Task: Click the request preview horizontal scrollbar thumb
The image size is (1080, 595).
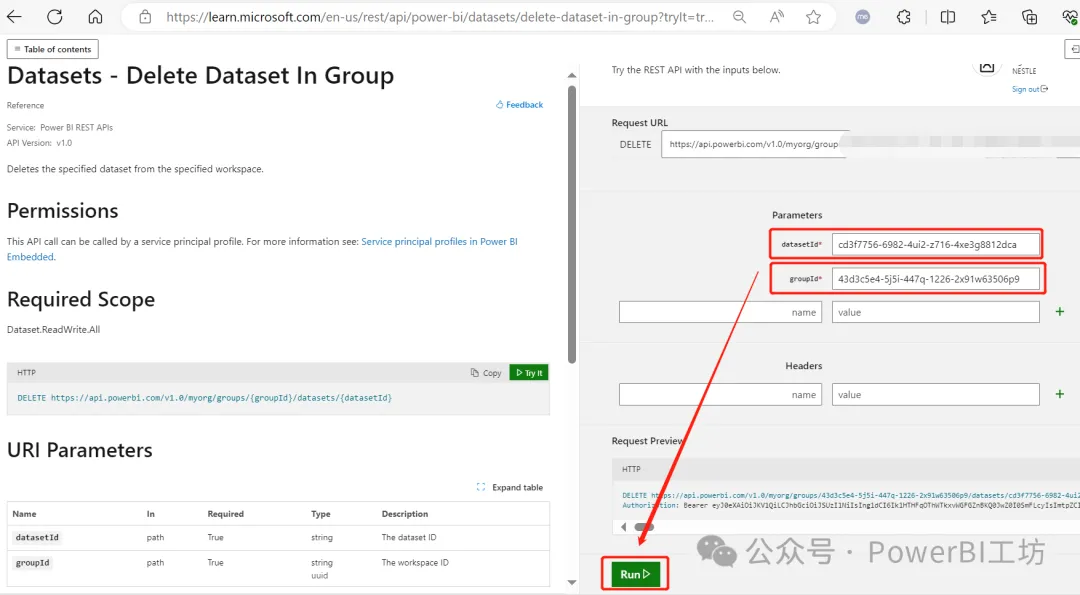Action: (x=644, y=527)
